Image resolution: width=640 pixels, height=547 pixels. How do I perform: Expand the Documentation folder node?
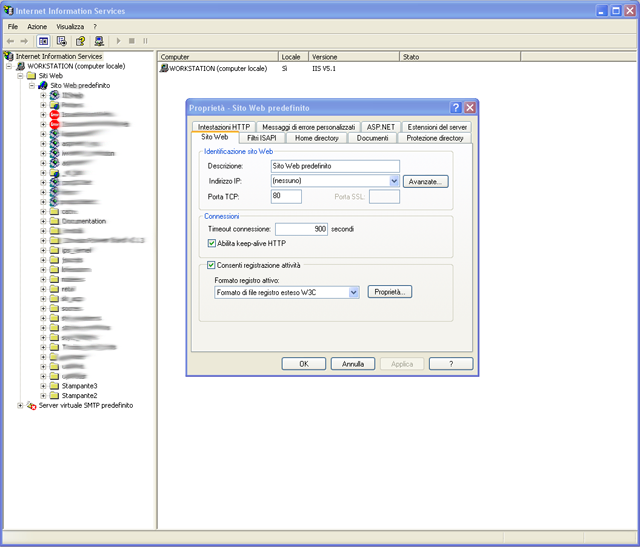(x=43, y=221)
